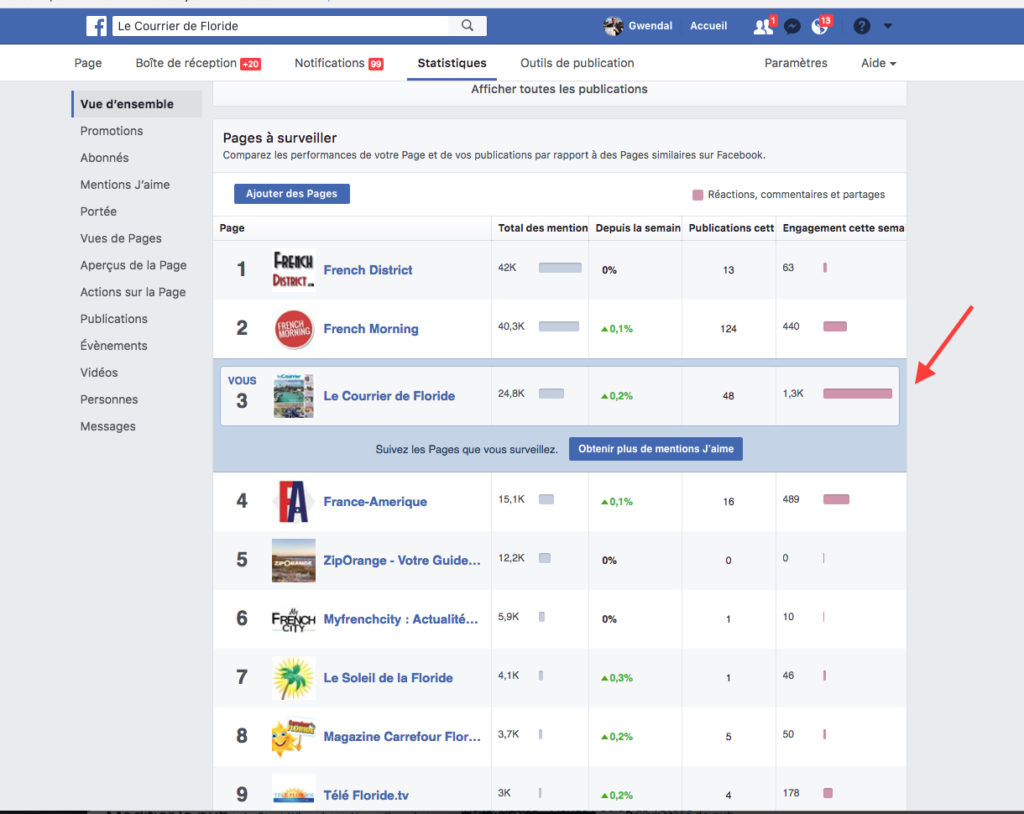1024x814 pixels.
Task: Open the Myfrenchcity page link
Action: (401, 619)
